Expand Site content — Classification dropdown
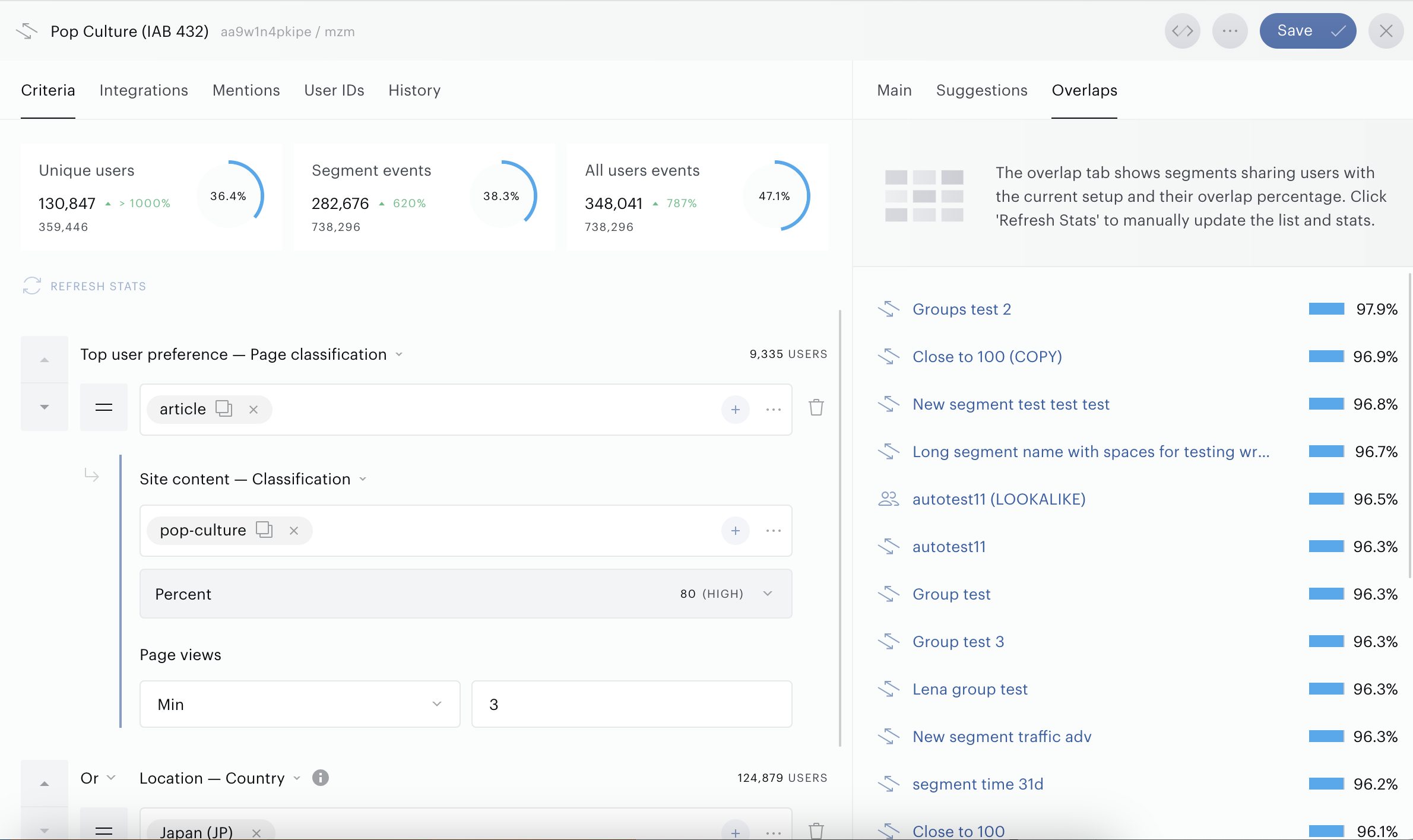1413x840 pixels. (363, 479)
